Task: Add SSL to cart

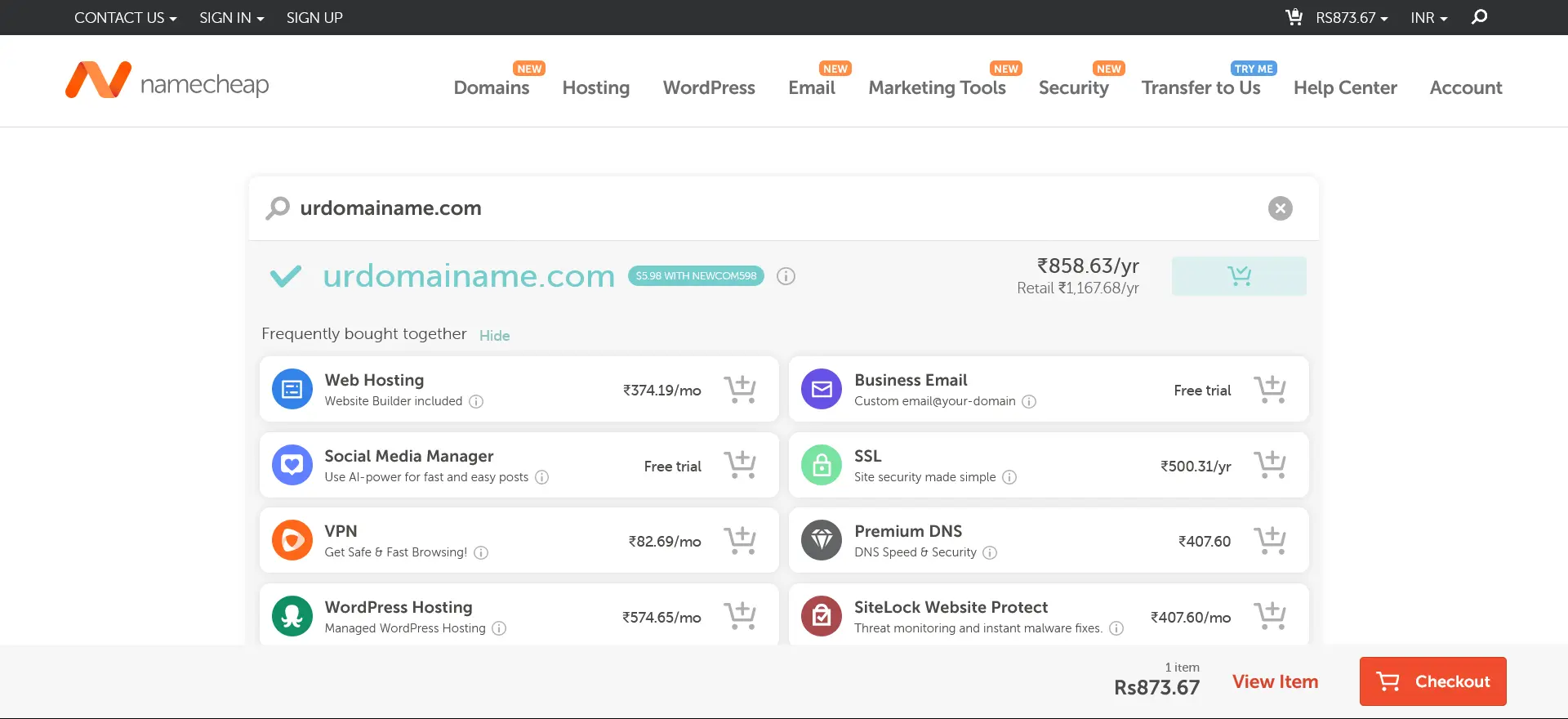Action: point(1270,465)
